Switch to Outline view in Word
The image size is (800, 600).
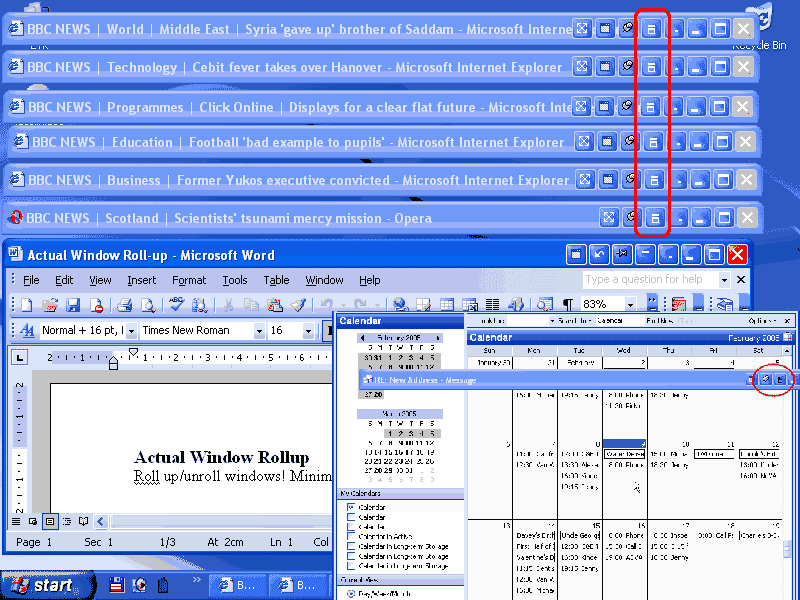point(67,521)
